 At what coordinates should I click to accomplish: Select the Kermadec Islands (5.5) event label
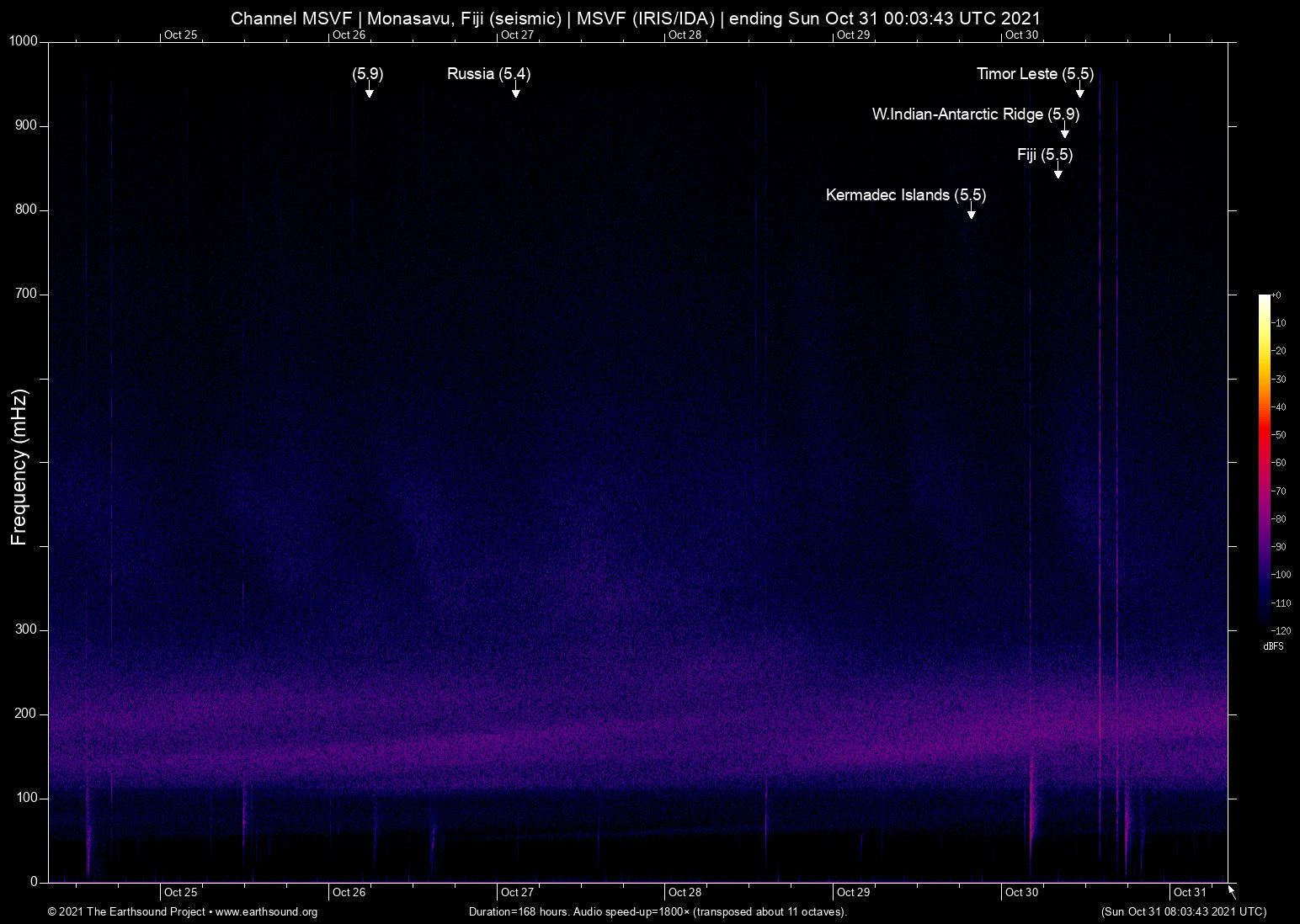pyautogui.click(x=906, y=195)
